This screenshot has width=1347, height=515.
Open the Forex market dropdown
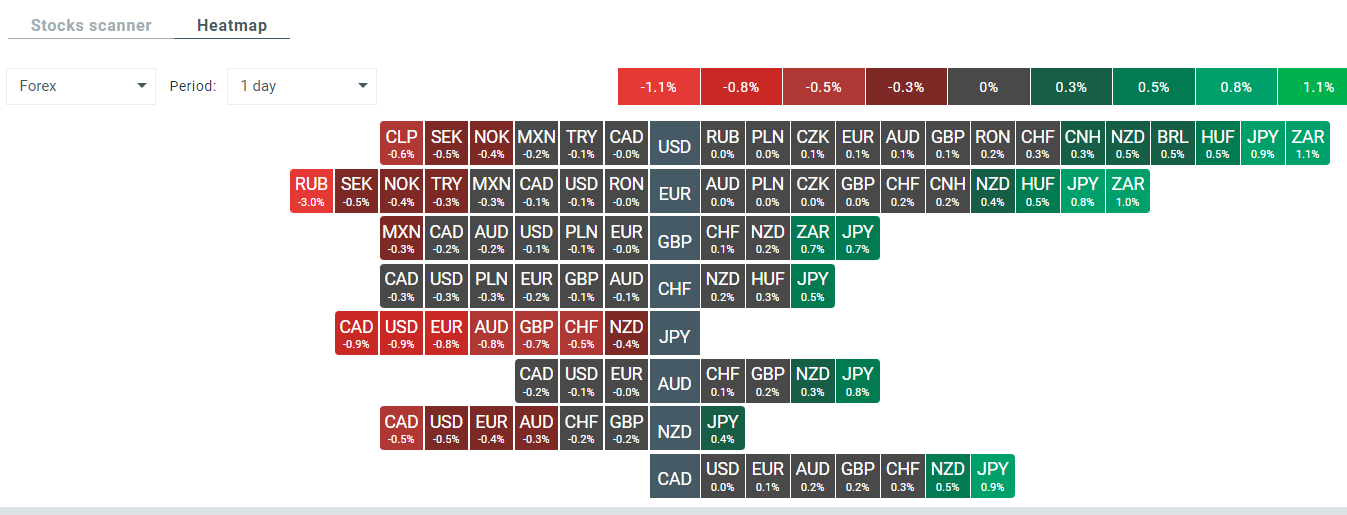coord(81,86)
